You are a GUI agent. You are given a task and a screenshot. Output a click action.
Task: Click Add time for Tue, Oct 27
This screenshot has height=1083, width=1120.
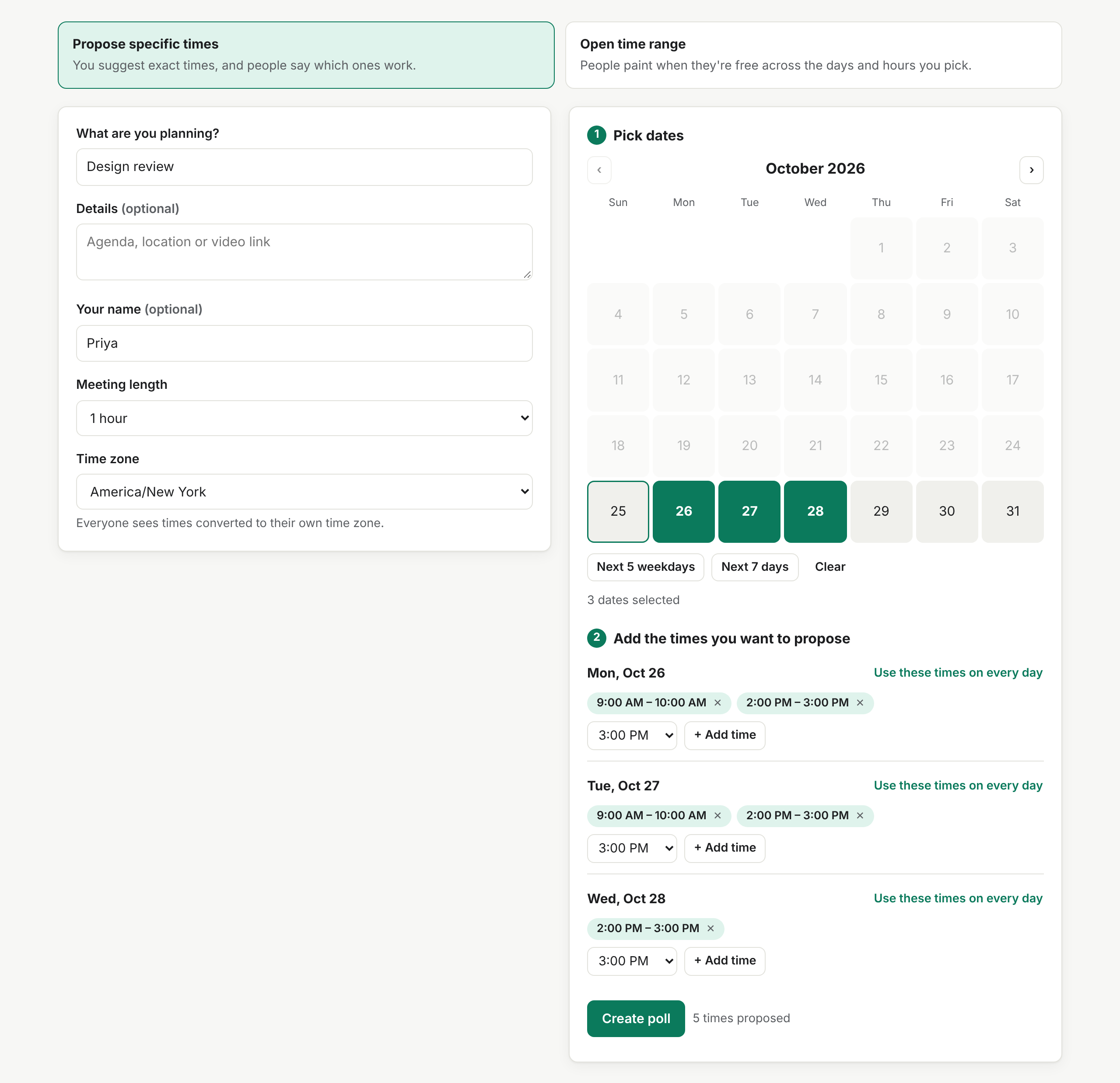pyautogui.click(x=724, y=848)
